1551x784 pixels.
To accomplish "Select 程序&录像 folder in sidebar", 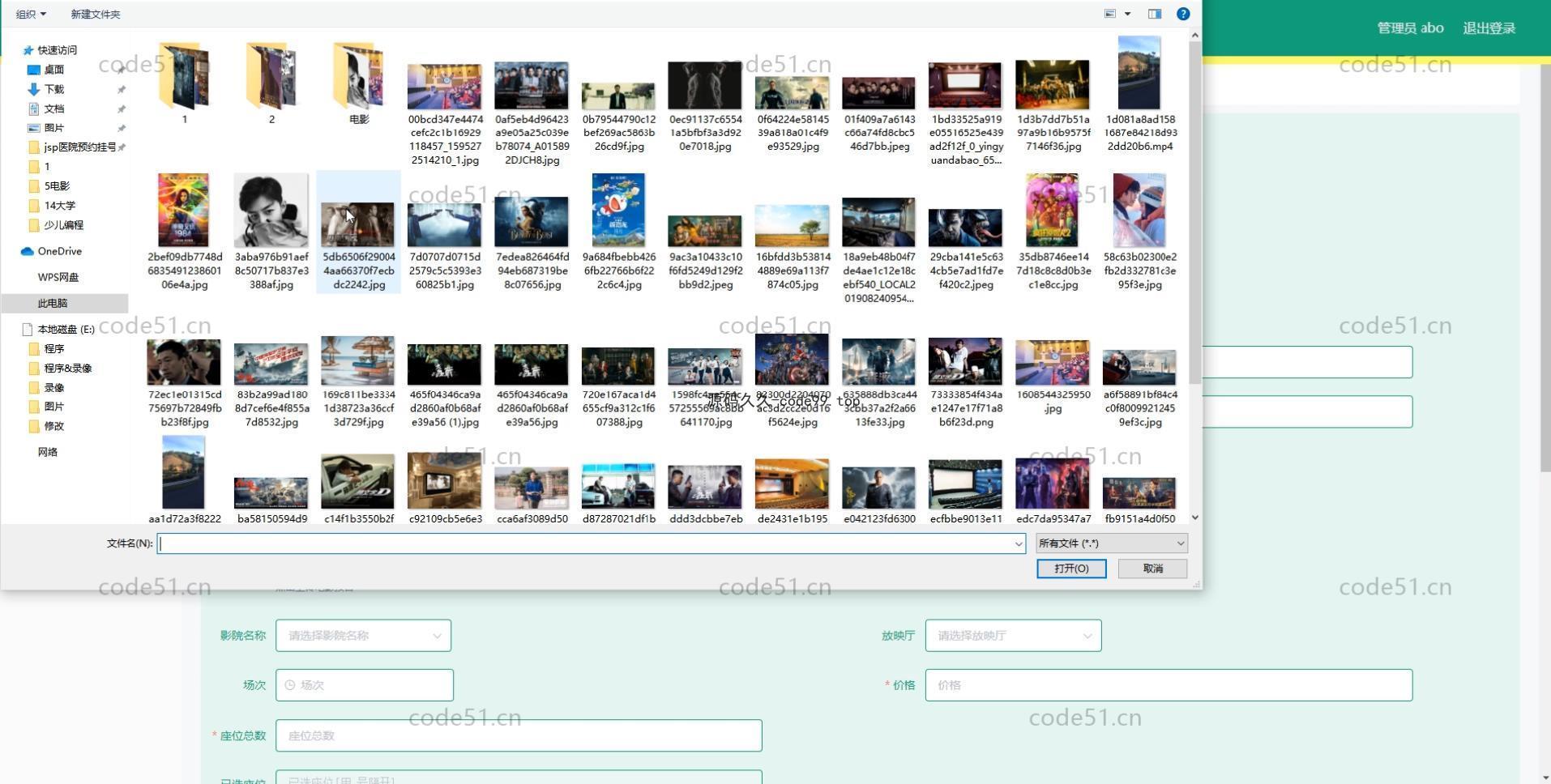I will click(x=67, y=368).
